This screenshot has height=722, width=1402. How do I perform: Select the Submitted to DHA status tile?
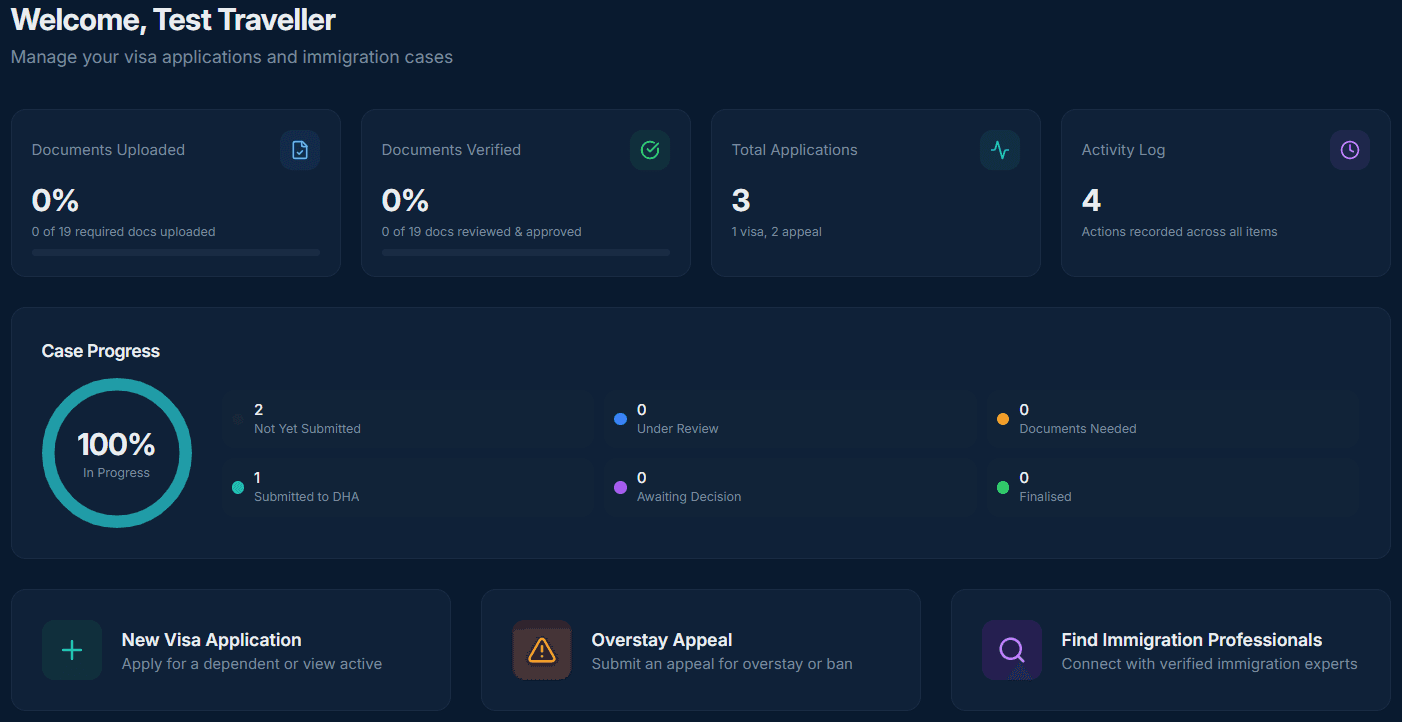[408, 487]
